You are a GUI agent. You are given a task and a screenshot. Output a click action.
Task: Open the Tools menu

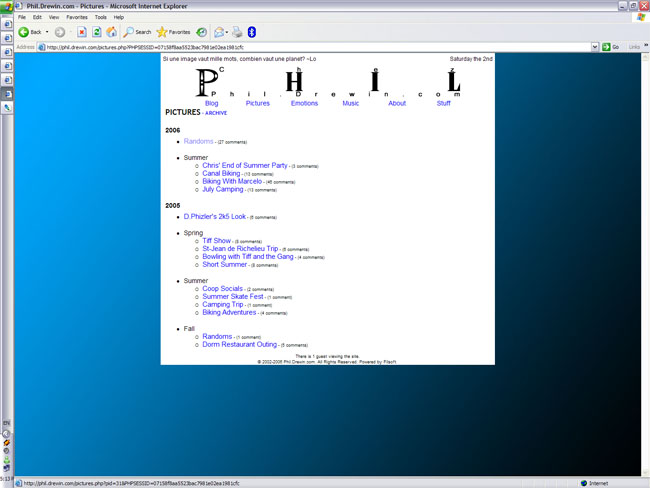(x=100, y=17)
